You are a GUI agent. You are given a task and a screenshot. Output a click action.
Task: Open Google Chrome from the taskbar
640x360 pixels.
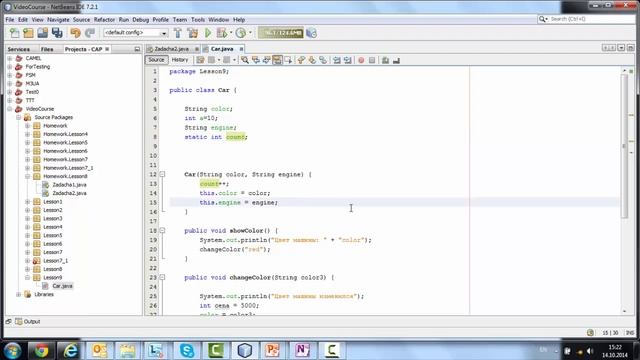click(41, 350)
